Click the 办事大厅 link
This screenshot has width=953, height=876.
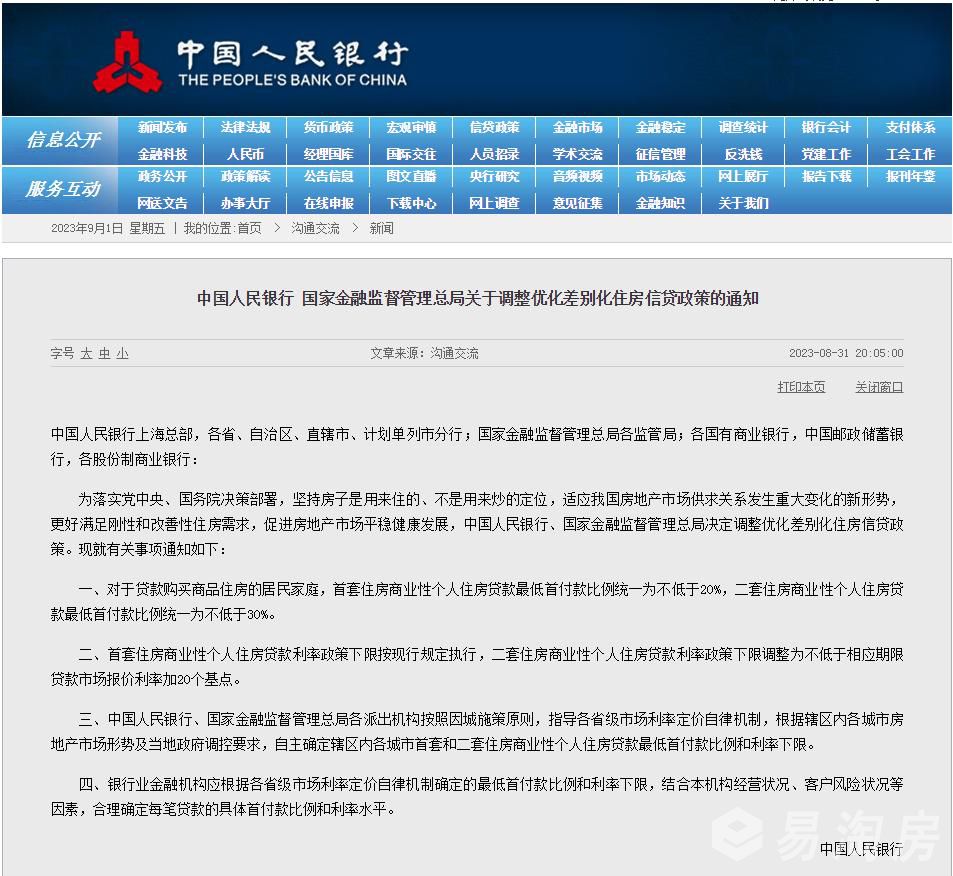[x=246, y=203]
